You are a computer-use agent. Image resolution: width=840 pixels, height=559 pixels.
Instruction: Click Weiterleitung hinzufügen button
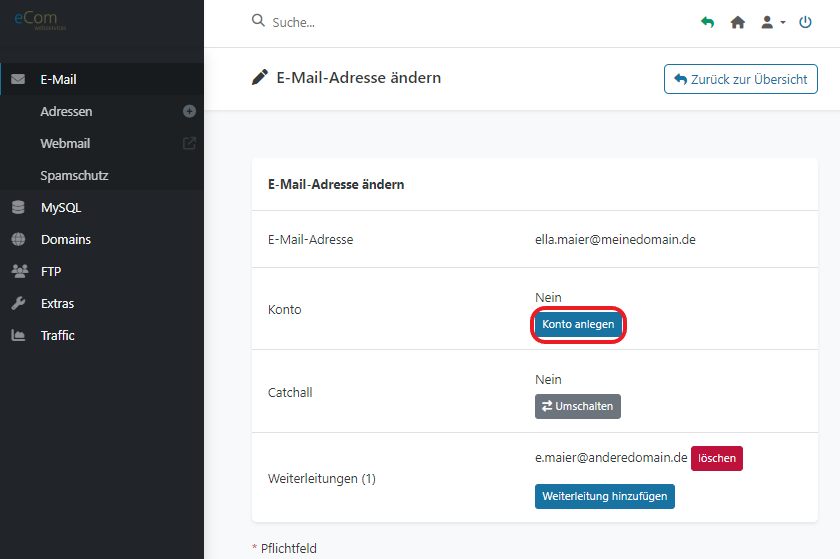pyautogui.click(x=605, y=496)
